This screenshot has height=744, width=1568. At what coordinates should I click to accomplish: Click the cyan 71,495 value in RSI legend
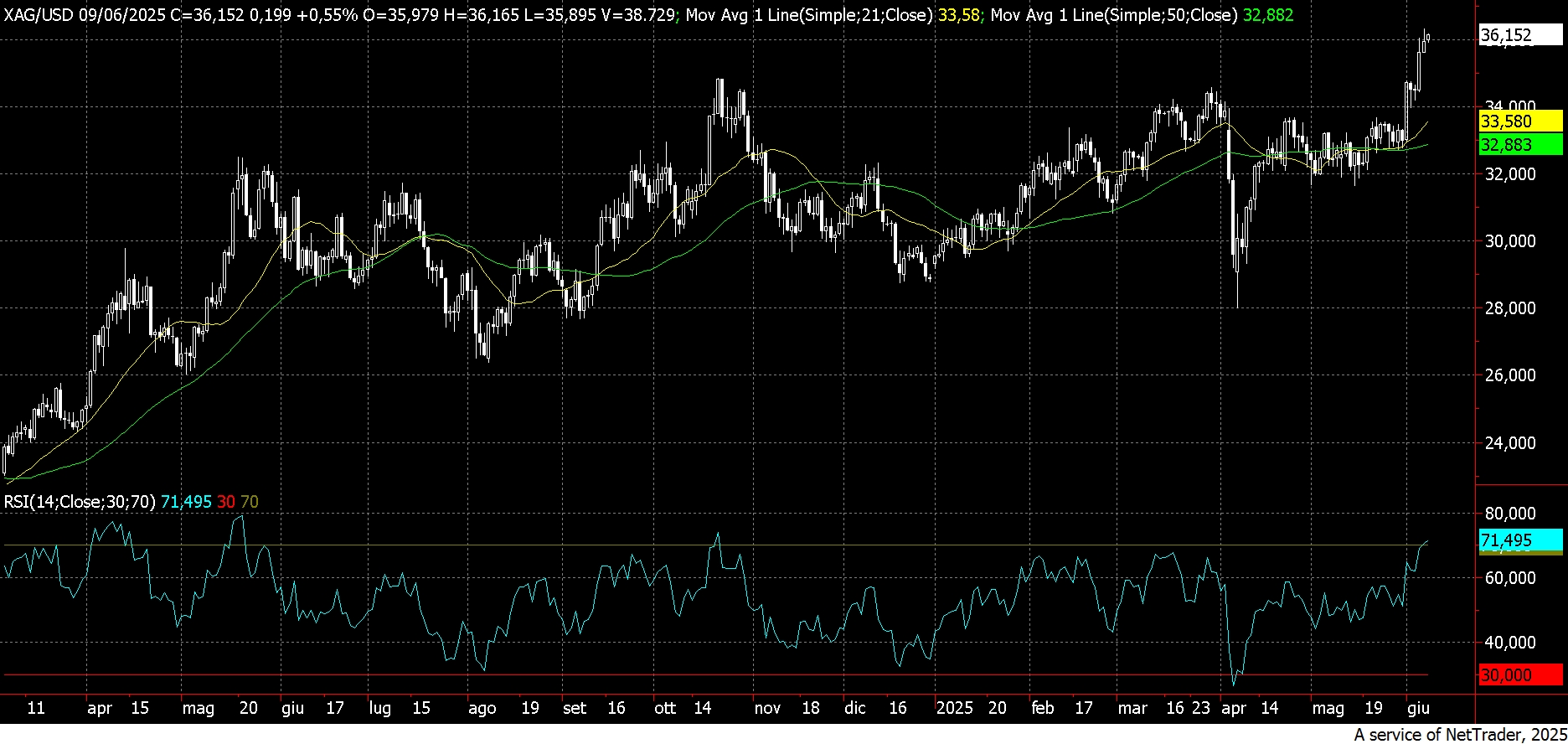(186, 502)
